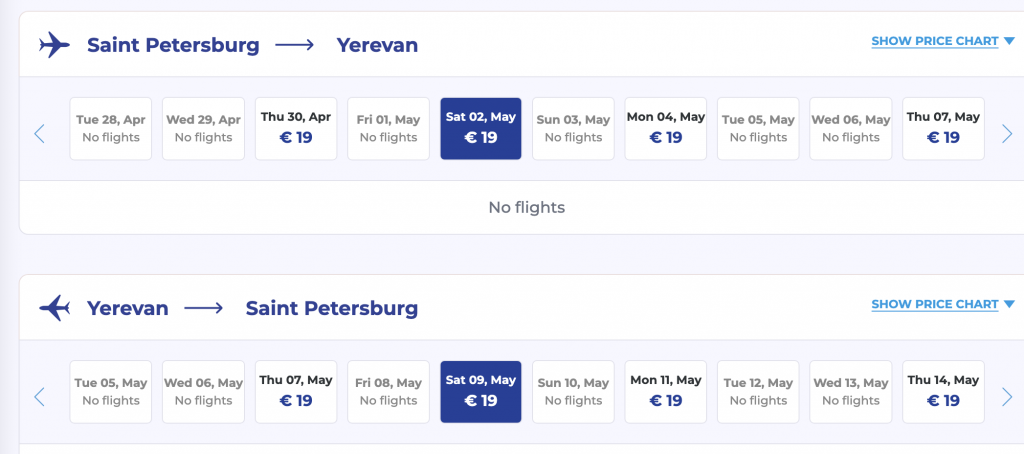Select outbound Thu 30, Apr for €19
The image size is (1024, 454).
click(x=296, y=128)
